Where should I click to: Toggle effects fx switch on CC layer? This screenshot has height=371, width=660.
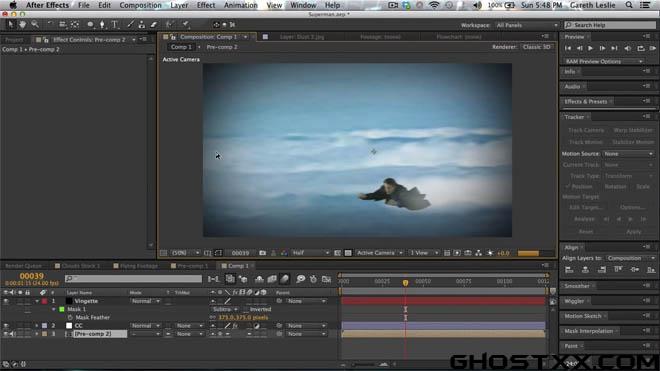[235, 326]
